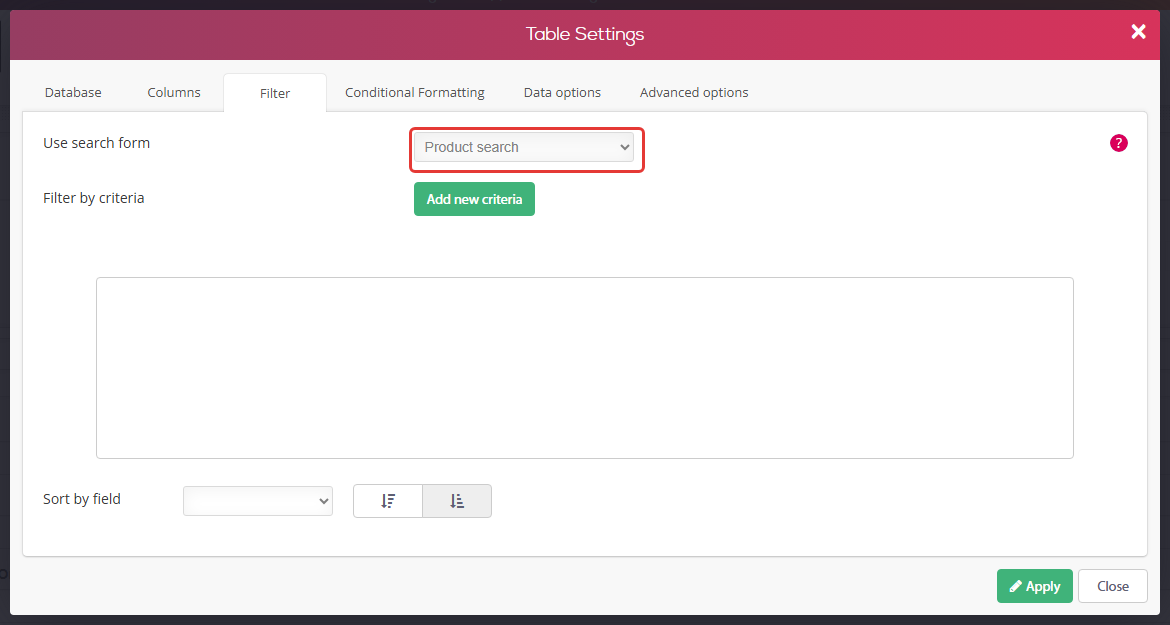The width and height of the screenshot is (1170, 625).
Task: Click the Sort by field label
Action: [81, 499]
